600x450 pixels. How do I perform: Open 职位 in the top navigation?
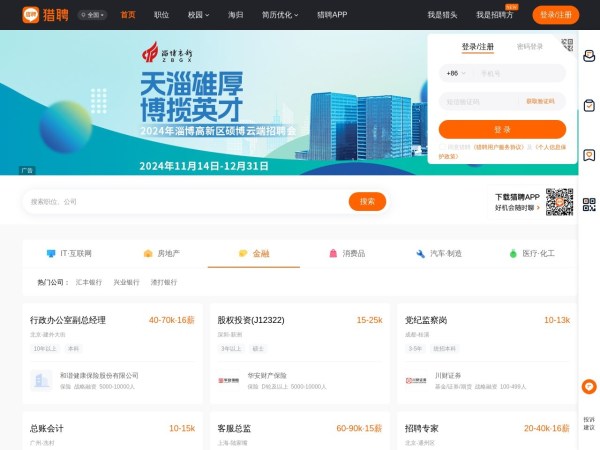[161, 15]
